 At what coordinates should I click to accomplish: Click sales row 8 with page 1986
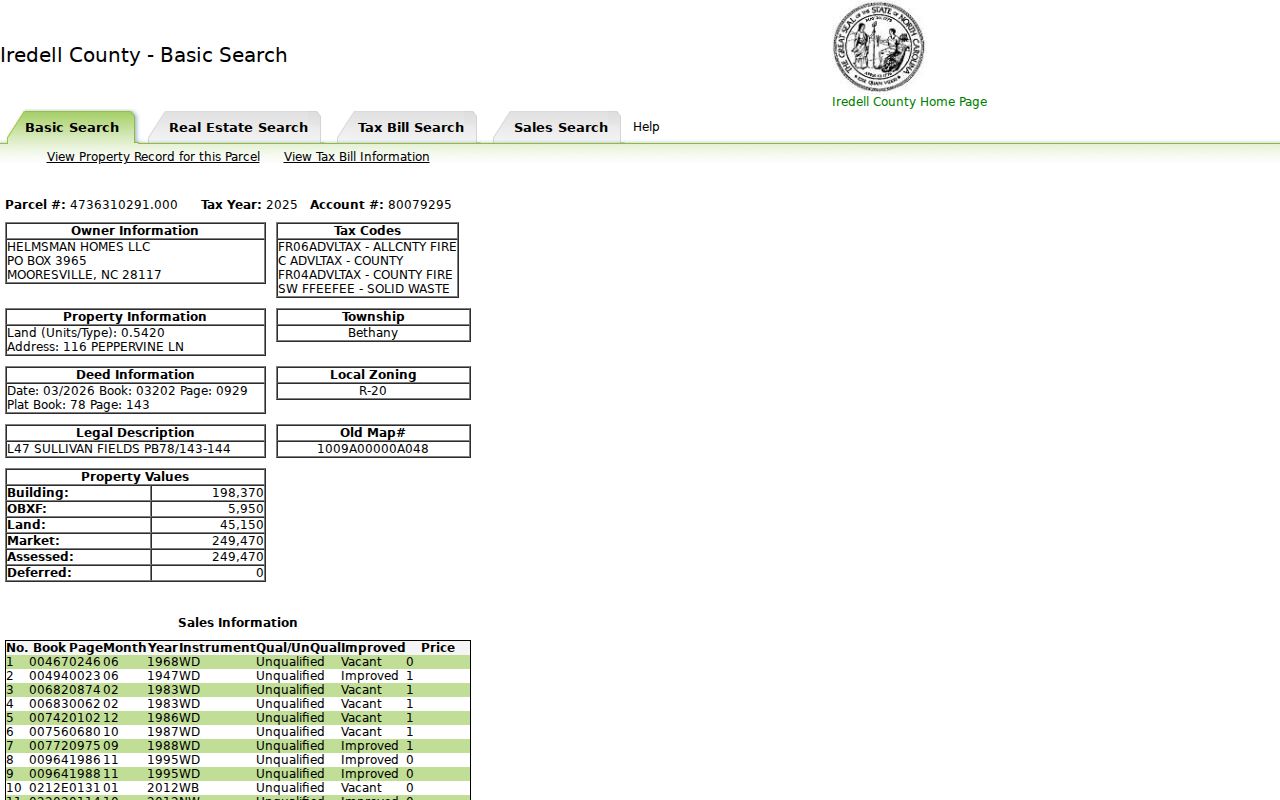point(238,760)
